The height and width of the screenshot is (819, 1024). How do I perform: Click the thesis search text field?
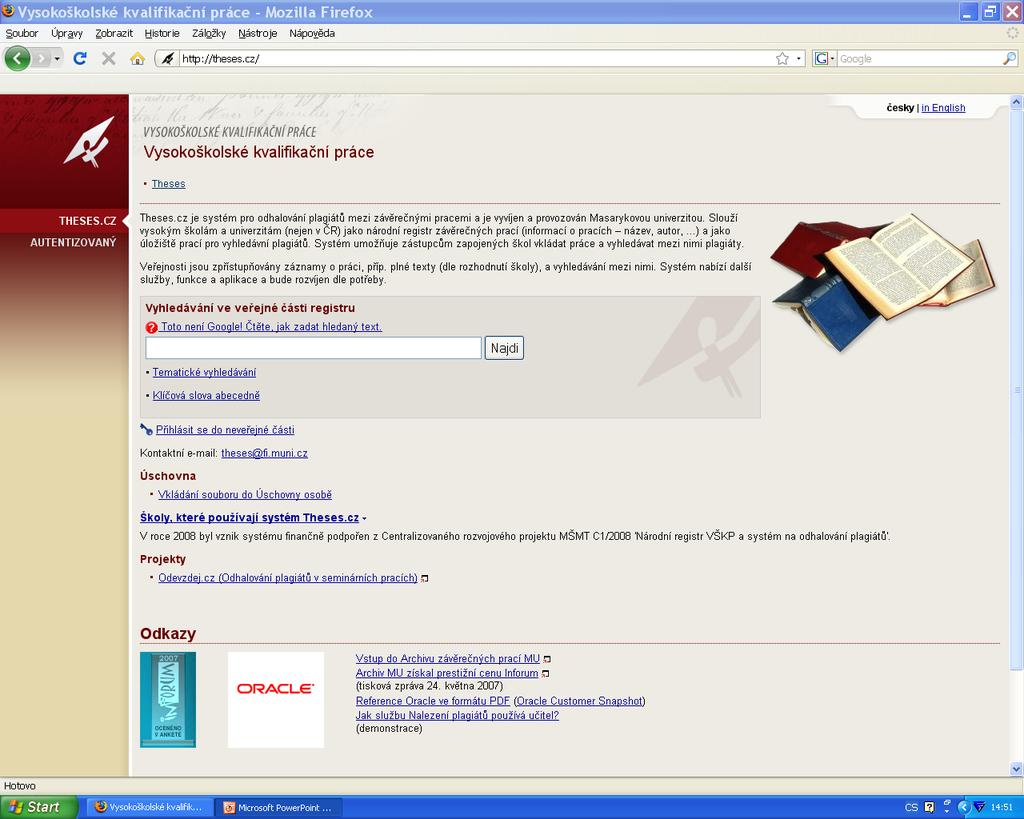click(313, 348)
